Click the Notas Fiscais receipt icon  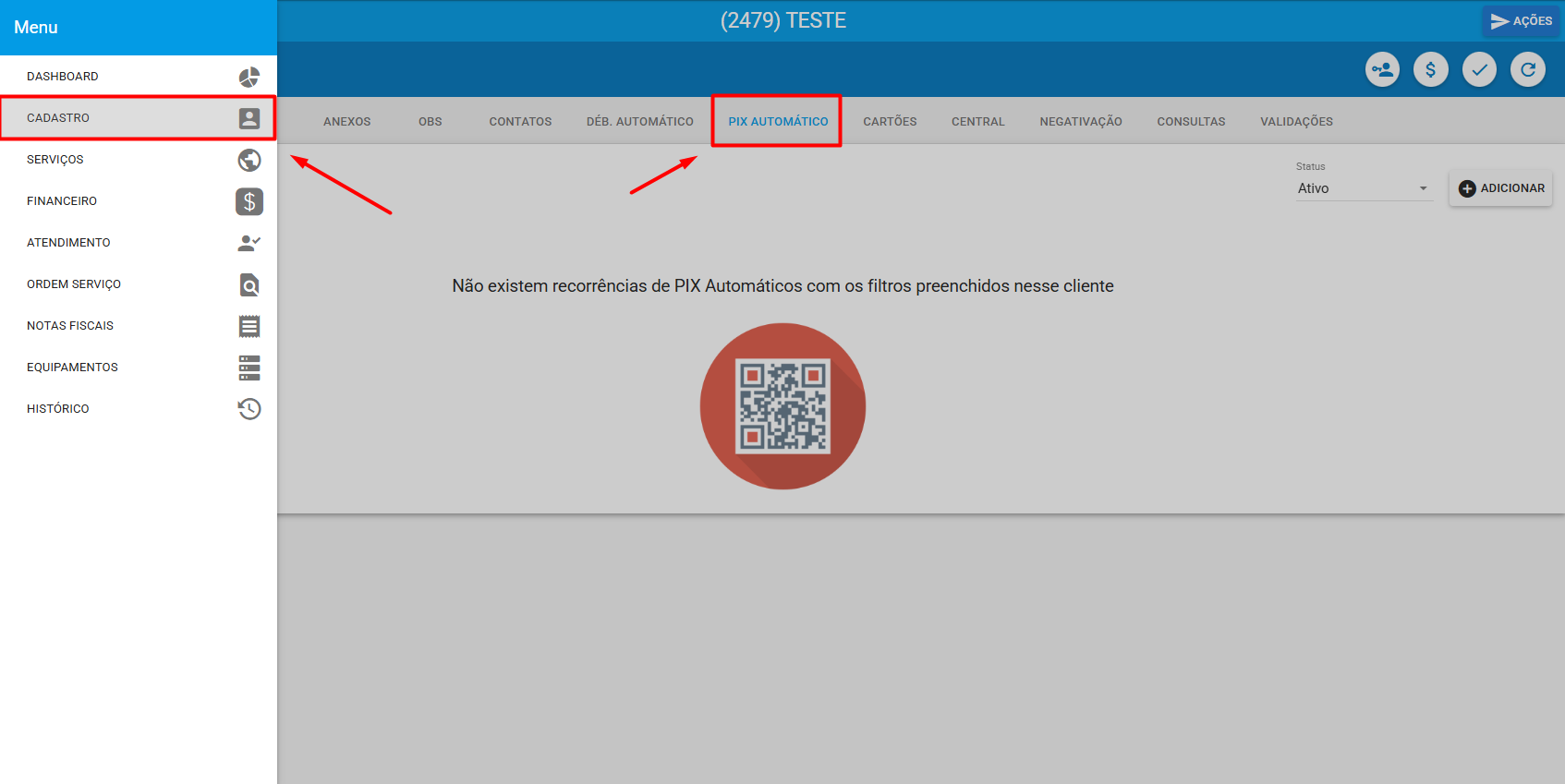point(249,326)
